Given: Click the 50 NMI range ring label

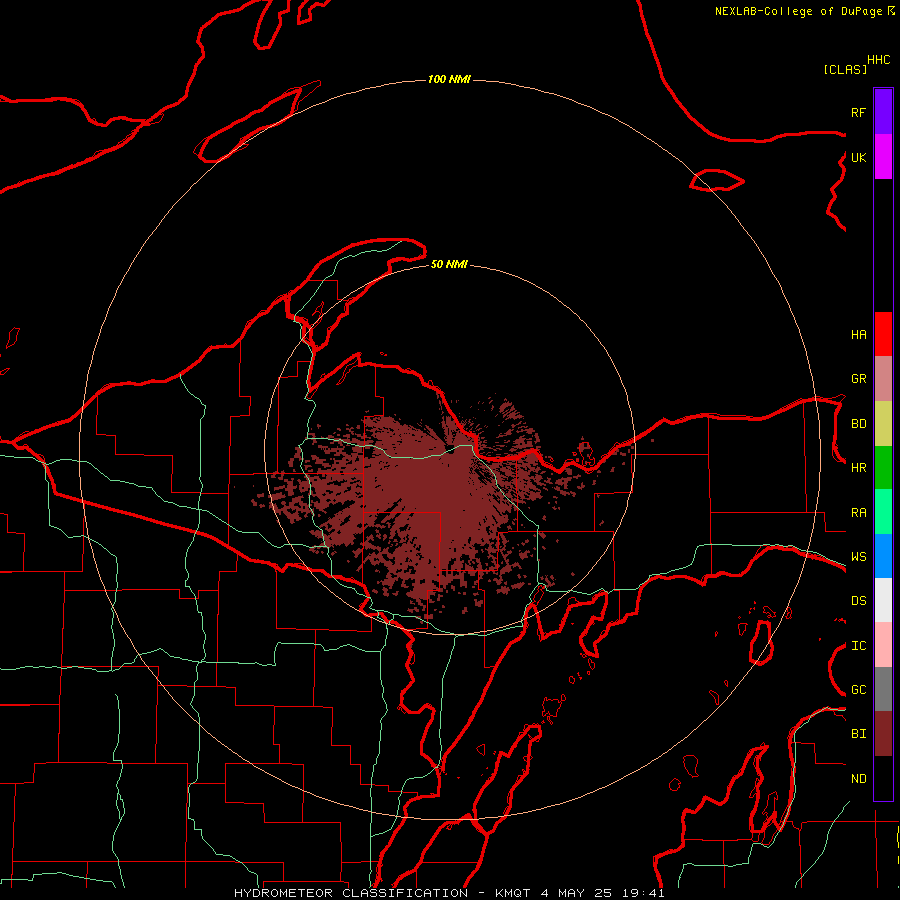Looking at the screenshot, I should pos(449,264).
